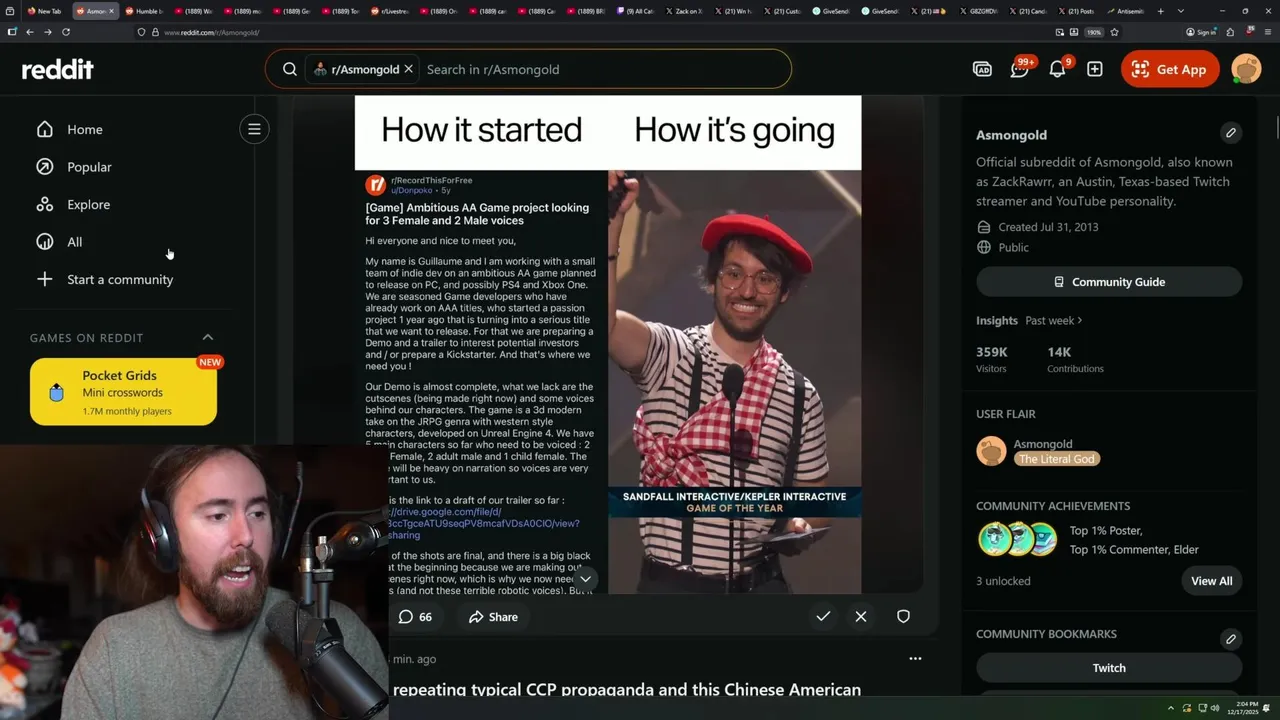Click the taskbar volume speaker icon
The height and width of the screenshot is (720, 1280).
coord(1215,708)
